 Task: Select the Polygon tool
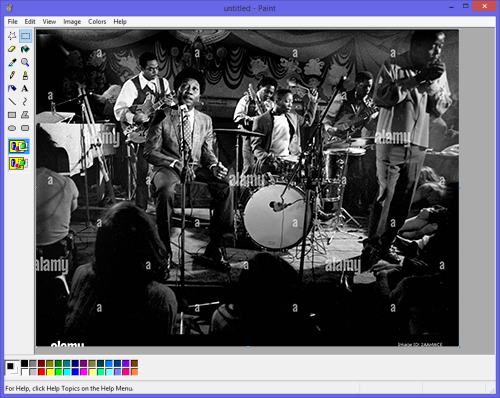pos(25,115)
